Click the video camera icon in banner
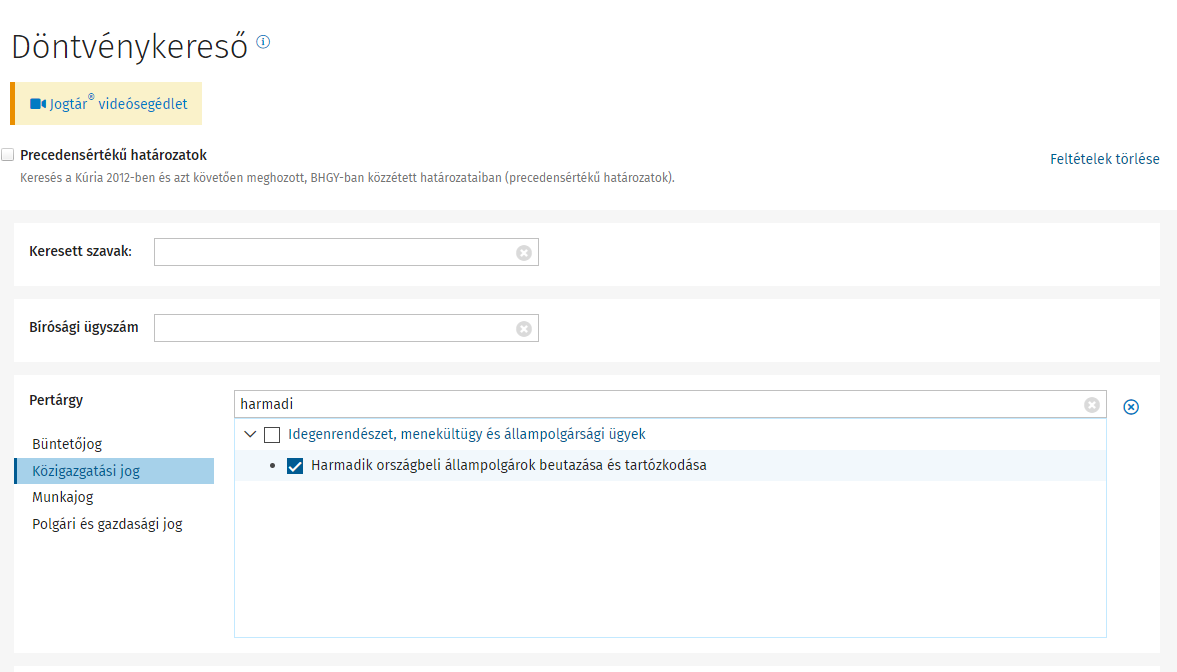Screen dimensions: 1177x672 [x=38, y=104]
